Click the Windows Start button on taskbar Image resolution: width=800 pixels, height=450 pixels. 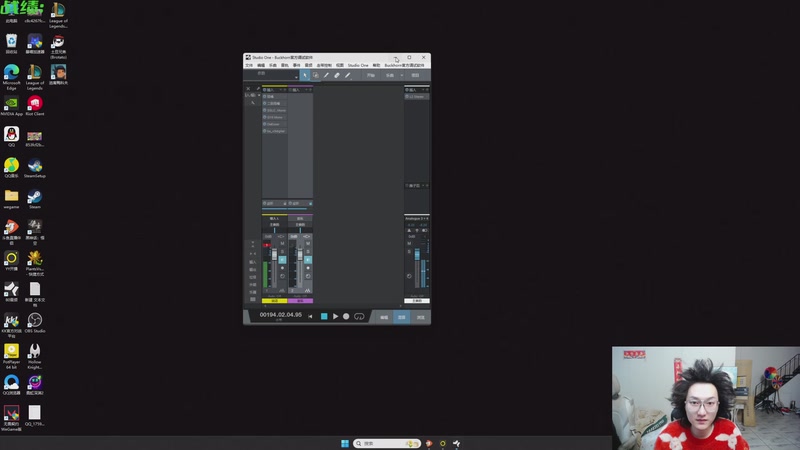pyautogui.click(x=345, y=443)
